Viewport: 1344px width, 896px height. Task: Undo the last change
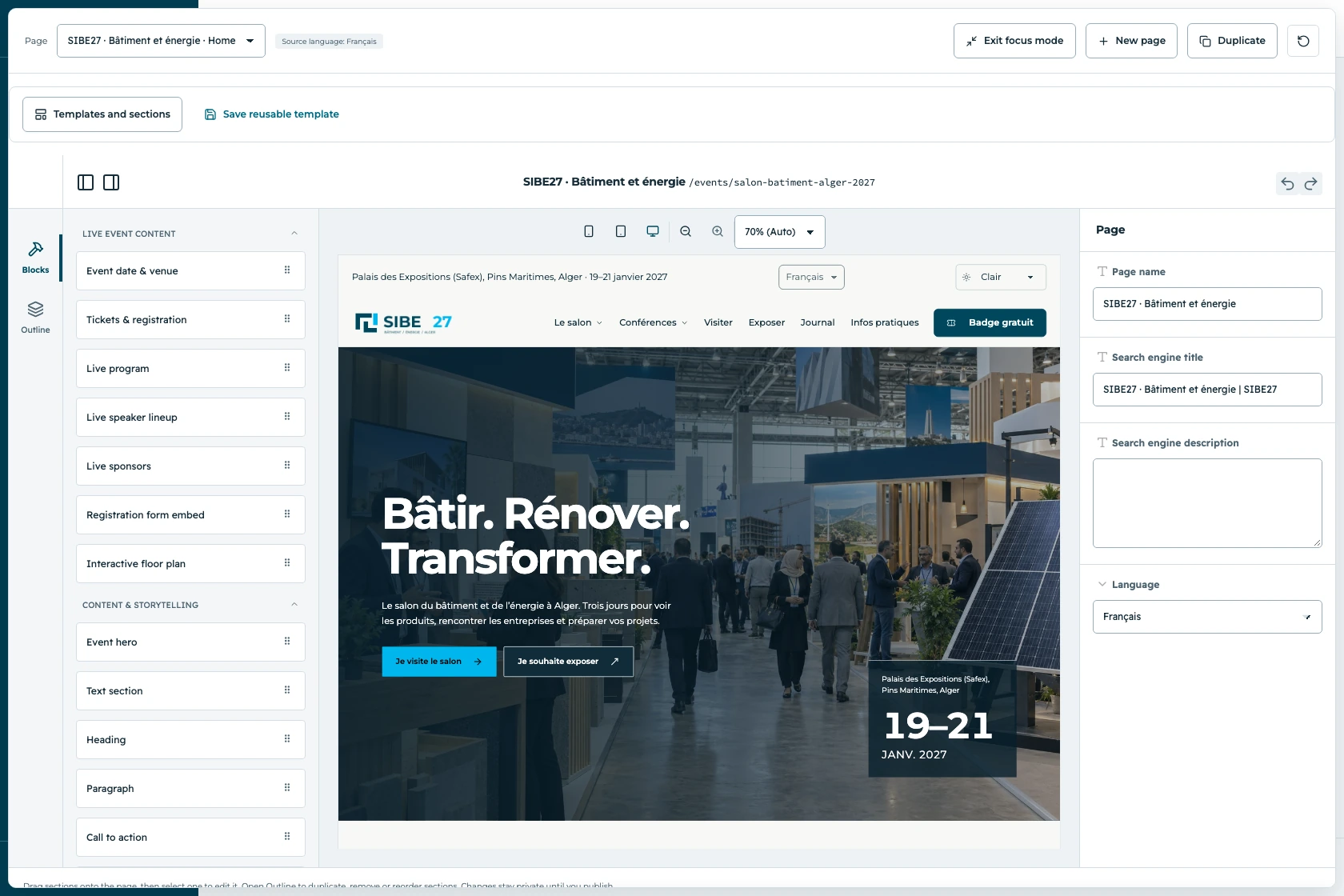[x=1287, y=184]
